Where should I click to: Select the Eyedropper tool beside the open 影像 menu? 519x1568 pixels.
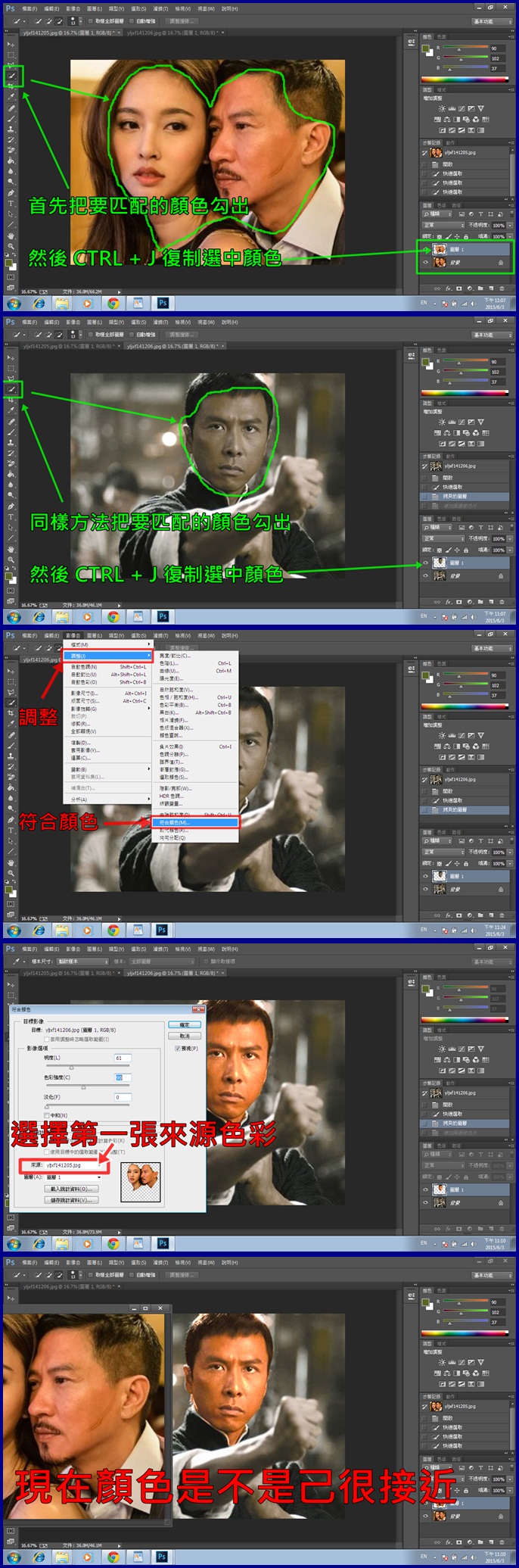pos(11,724)
